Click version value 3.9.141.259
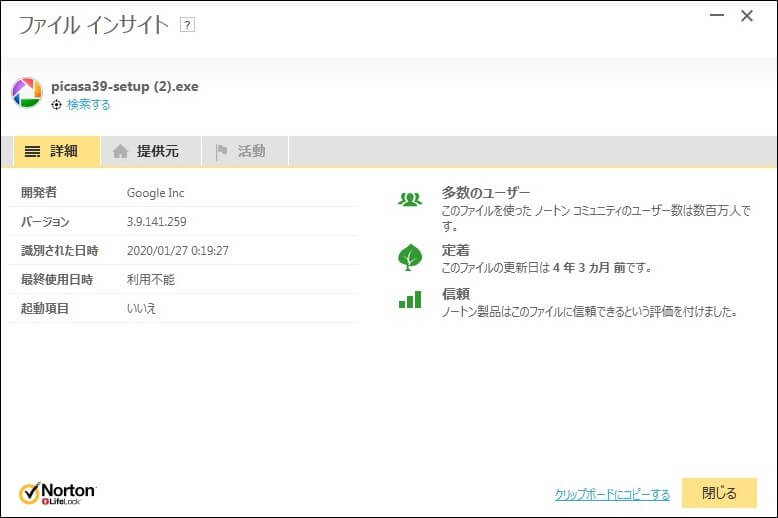 (x=157, y=222)
